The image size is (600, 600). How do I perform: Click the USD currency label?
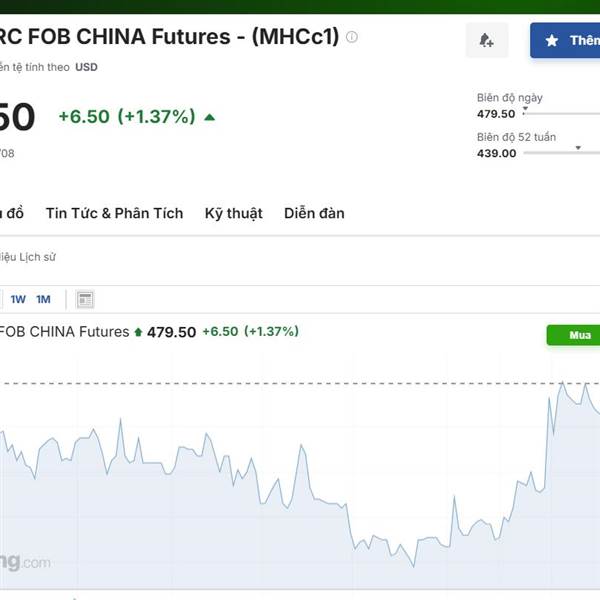[x=86, y=67]
